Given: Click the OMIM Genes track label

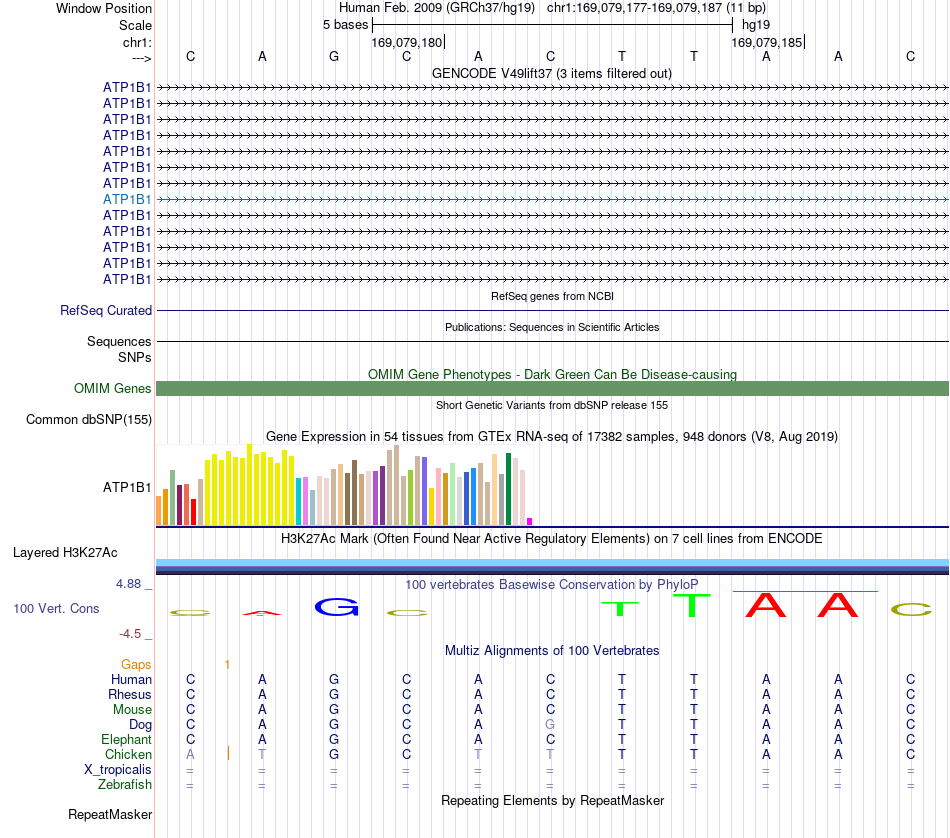Looking at the screenshot, I should coord(112,388).
